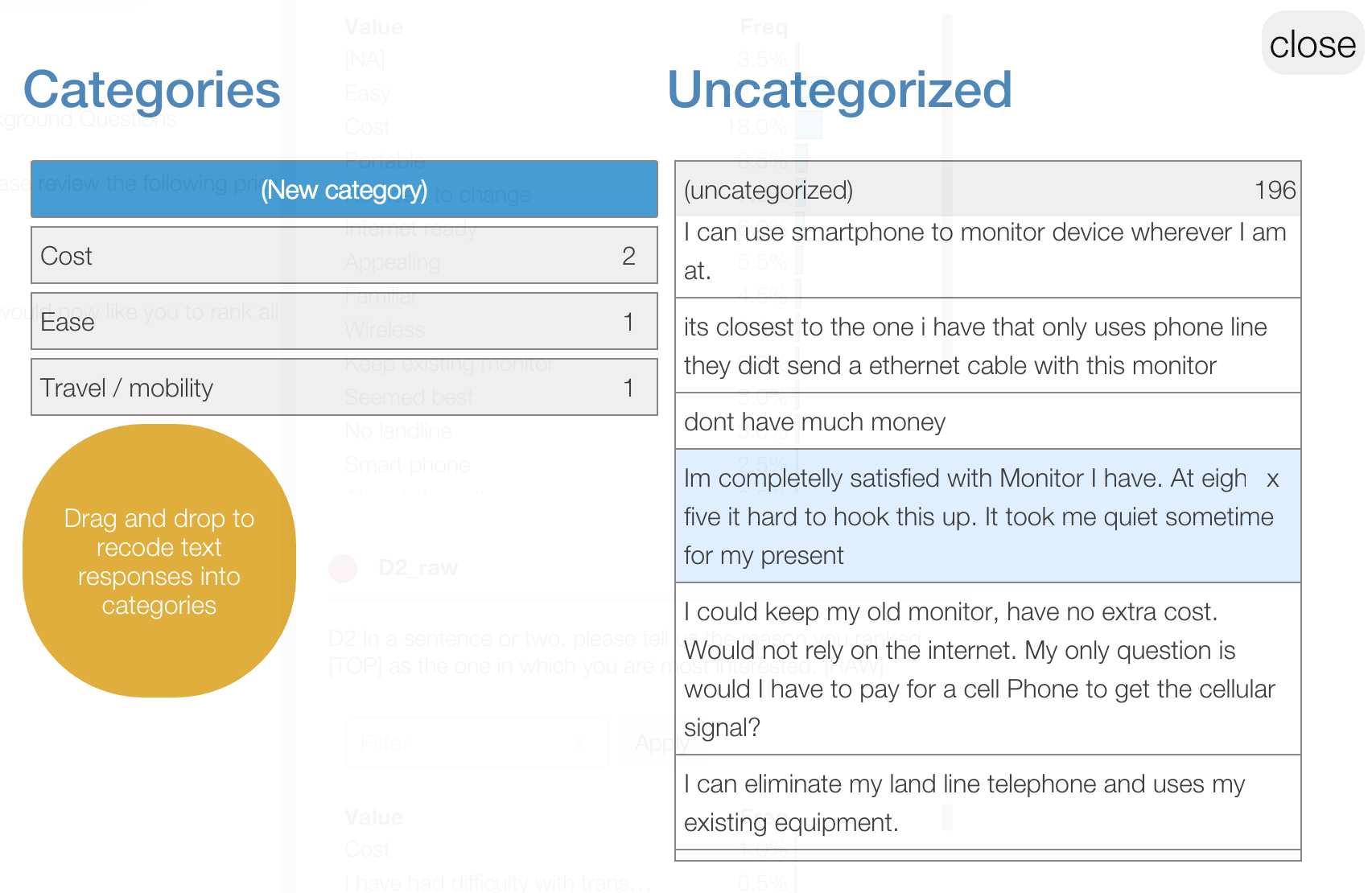This screenshot has height=893, width=1372.
Task: Click the count 2 on Cost row
Action: click(628, 256)
